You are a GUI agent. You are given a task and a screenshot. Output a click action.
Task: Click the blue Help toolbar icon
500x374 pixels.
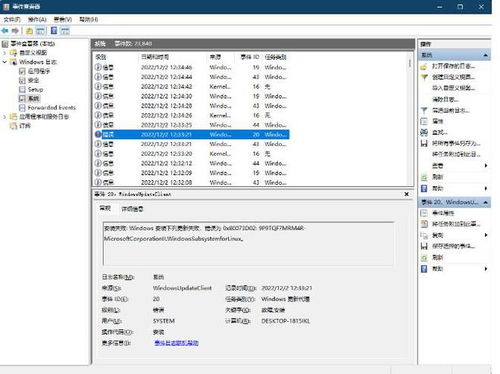click(54, 31)
